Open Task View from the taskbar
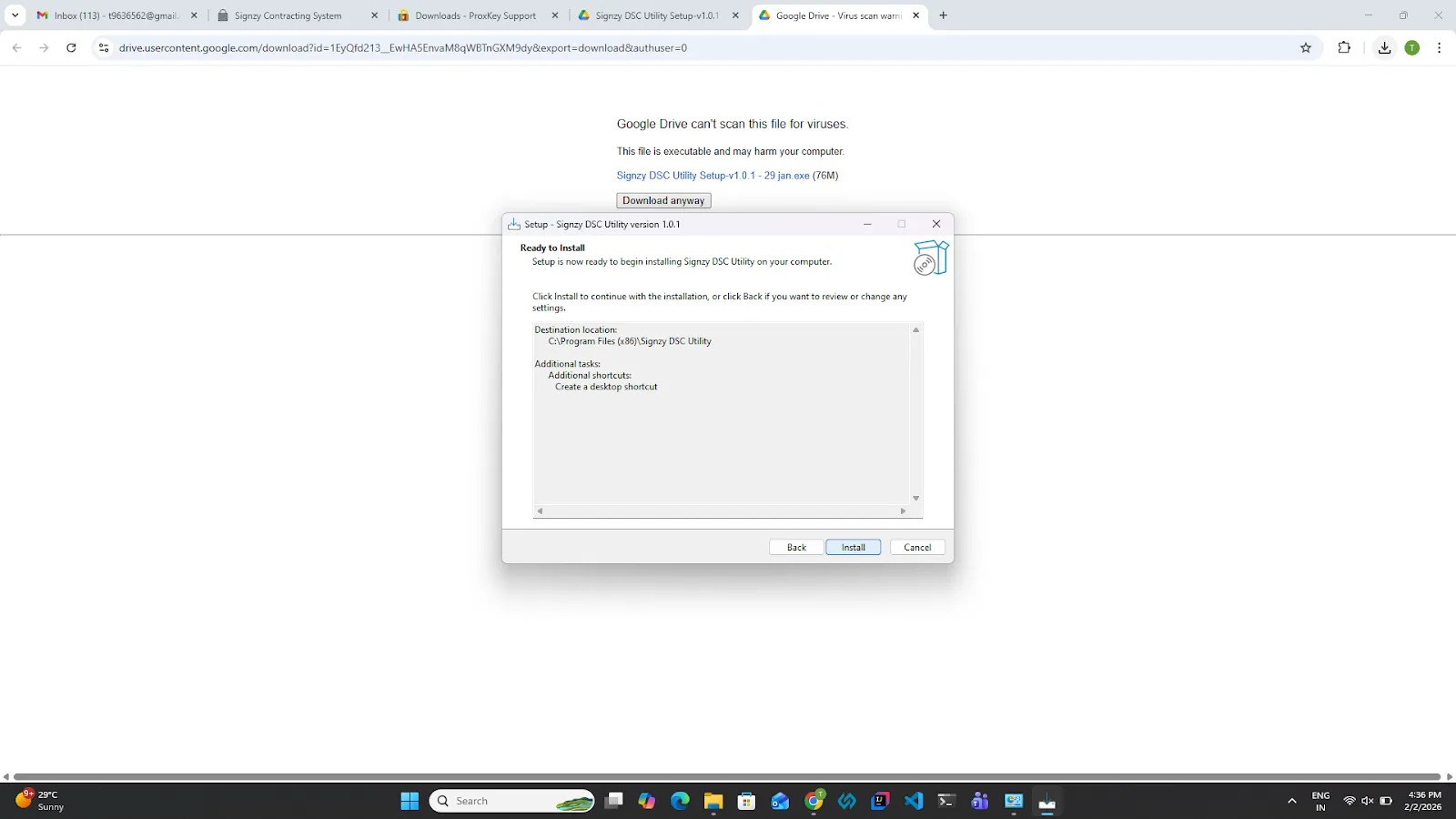This screenshot has height=819, width=1456. pyautogui.click(x=614, y=801)
